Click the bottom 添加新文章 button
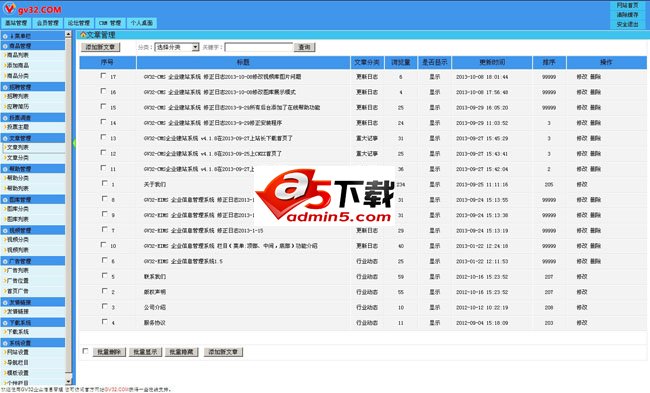650x393 pixels. coord(223,352)
